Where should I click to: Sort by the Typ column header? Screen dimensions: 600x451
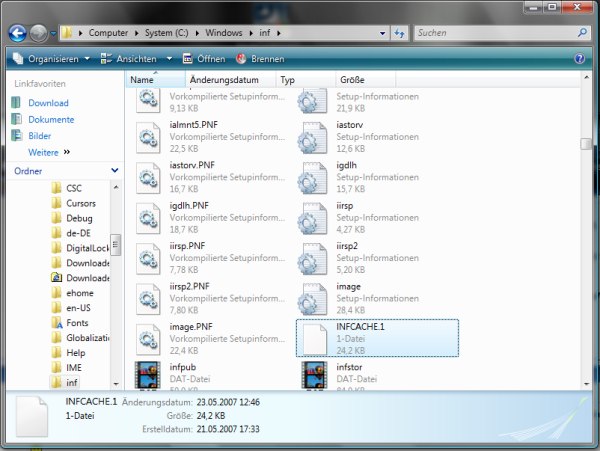tap(306, 80)
